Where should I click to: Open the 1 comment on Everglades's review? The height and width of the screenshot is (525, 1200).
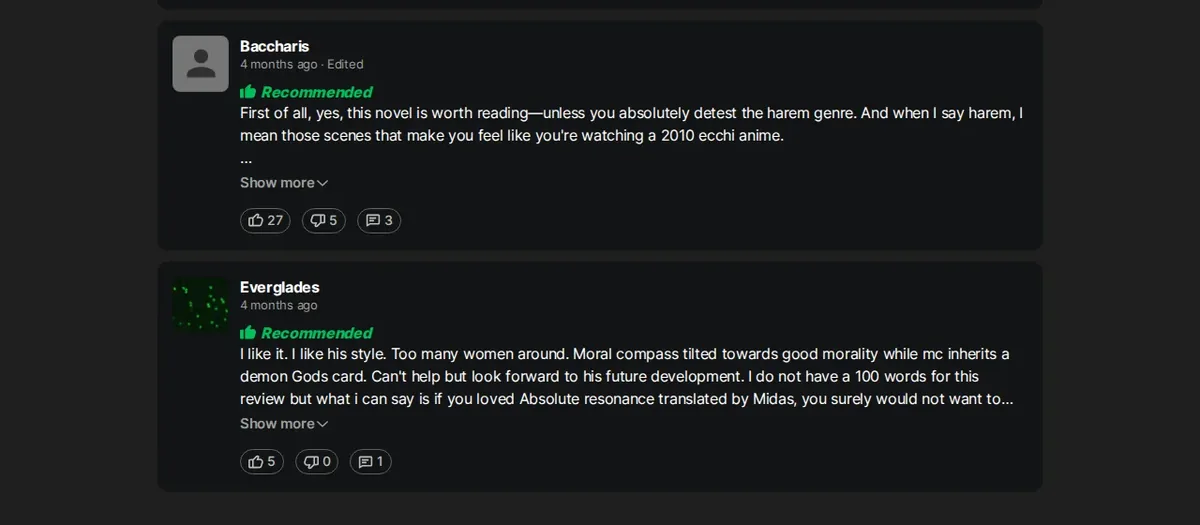pos(371,461)
